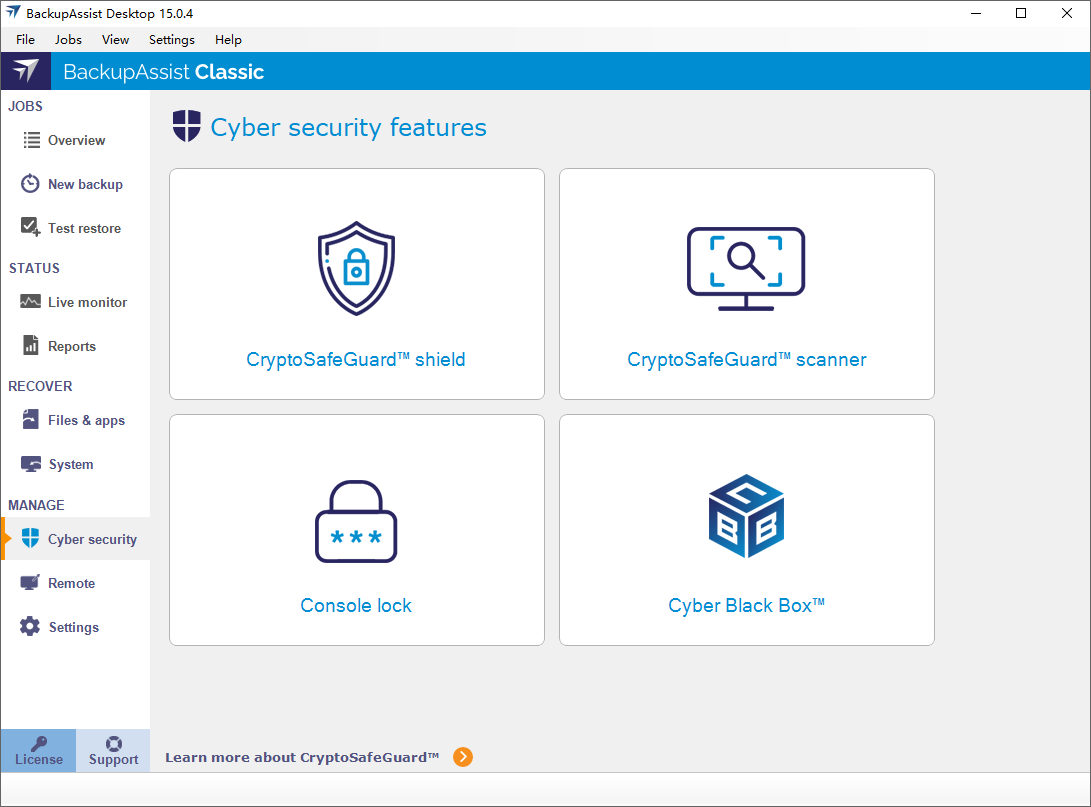Click the Console lock padlock icon
This screenshot has width=1091, height=807.
pos(356,521)
